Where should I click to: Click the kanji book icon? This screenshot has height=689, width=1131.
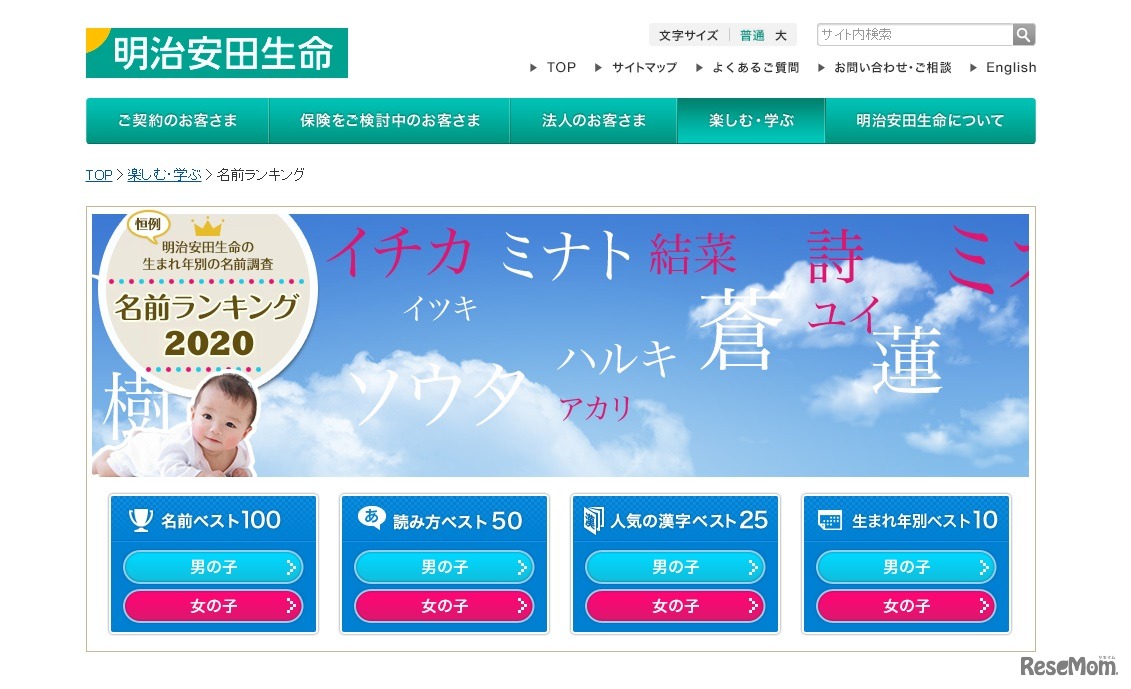tap(593, 520)
